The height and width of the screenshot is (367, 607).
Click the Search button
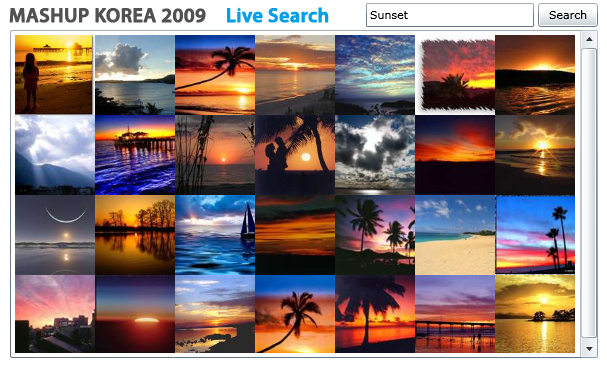pyautogui.click(x=568, y=15)
